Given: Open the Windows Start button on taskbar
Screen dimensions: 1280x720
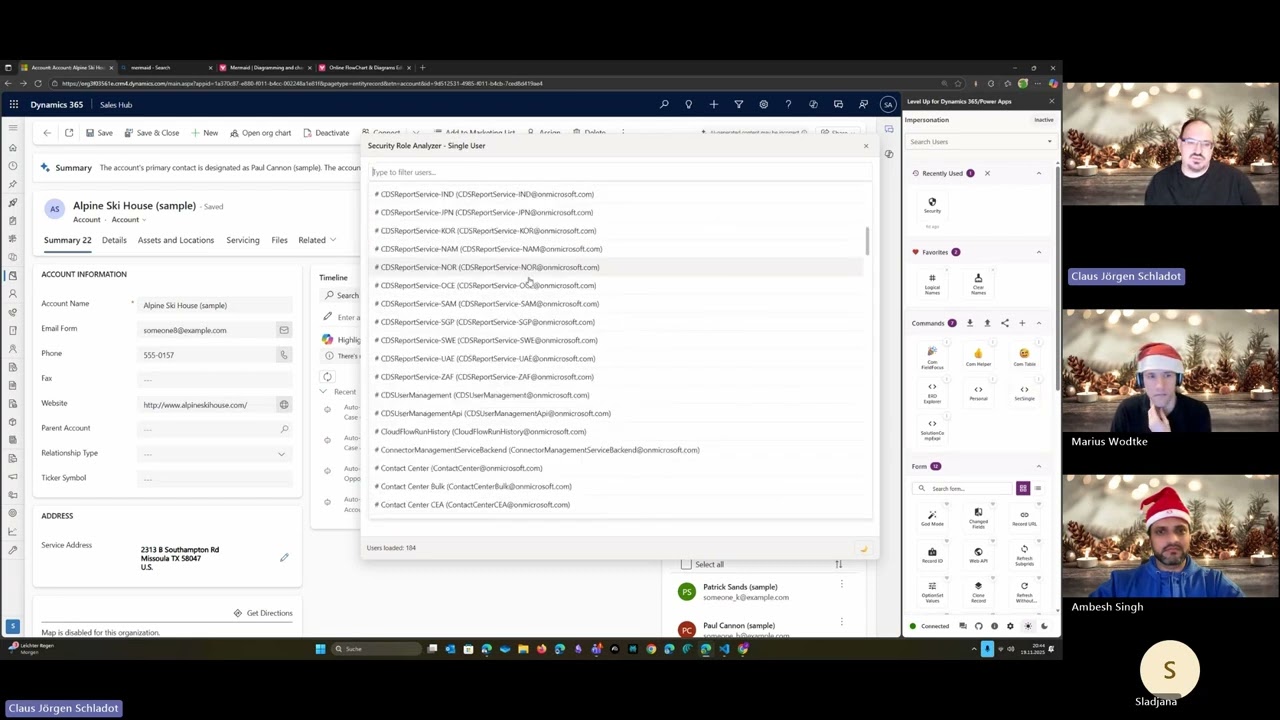Looking at the screenshot, I should [x=320, y=649].
